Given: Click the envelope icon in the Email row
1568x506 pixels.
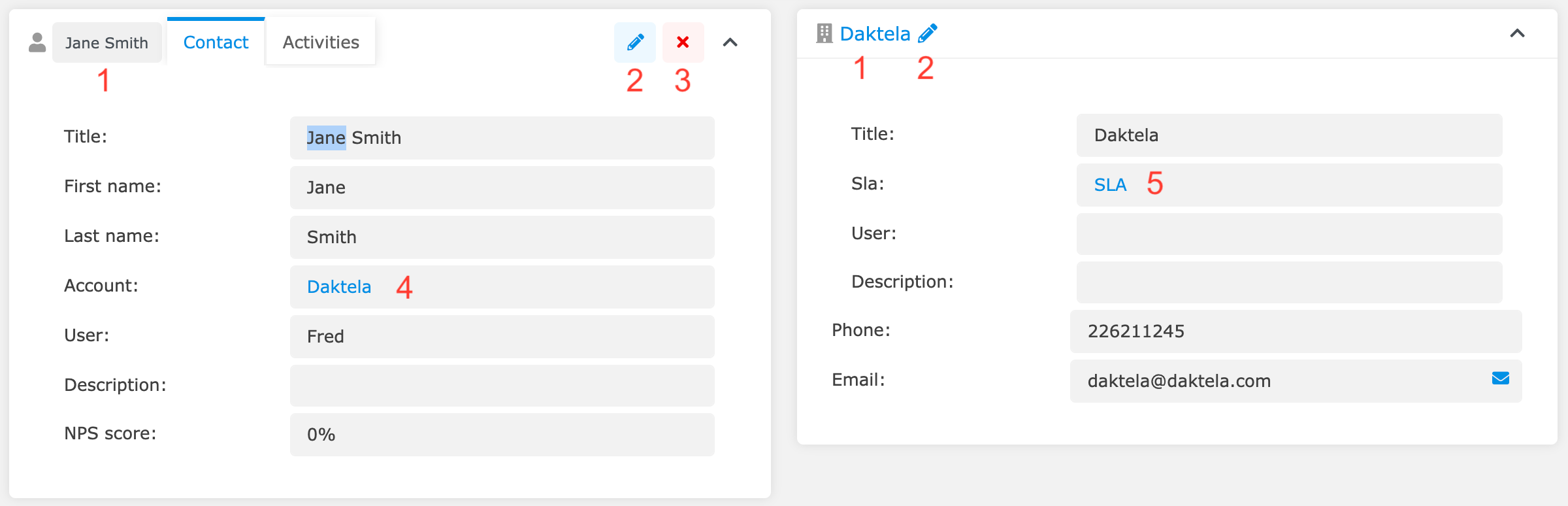Looking at the screenshot, I should 1501,378.
